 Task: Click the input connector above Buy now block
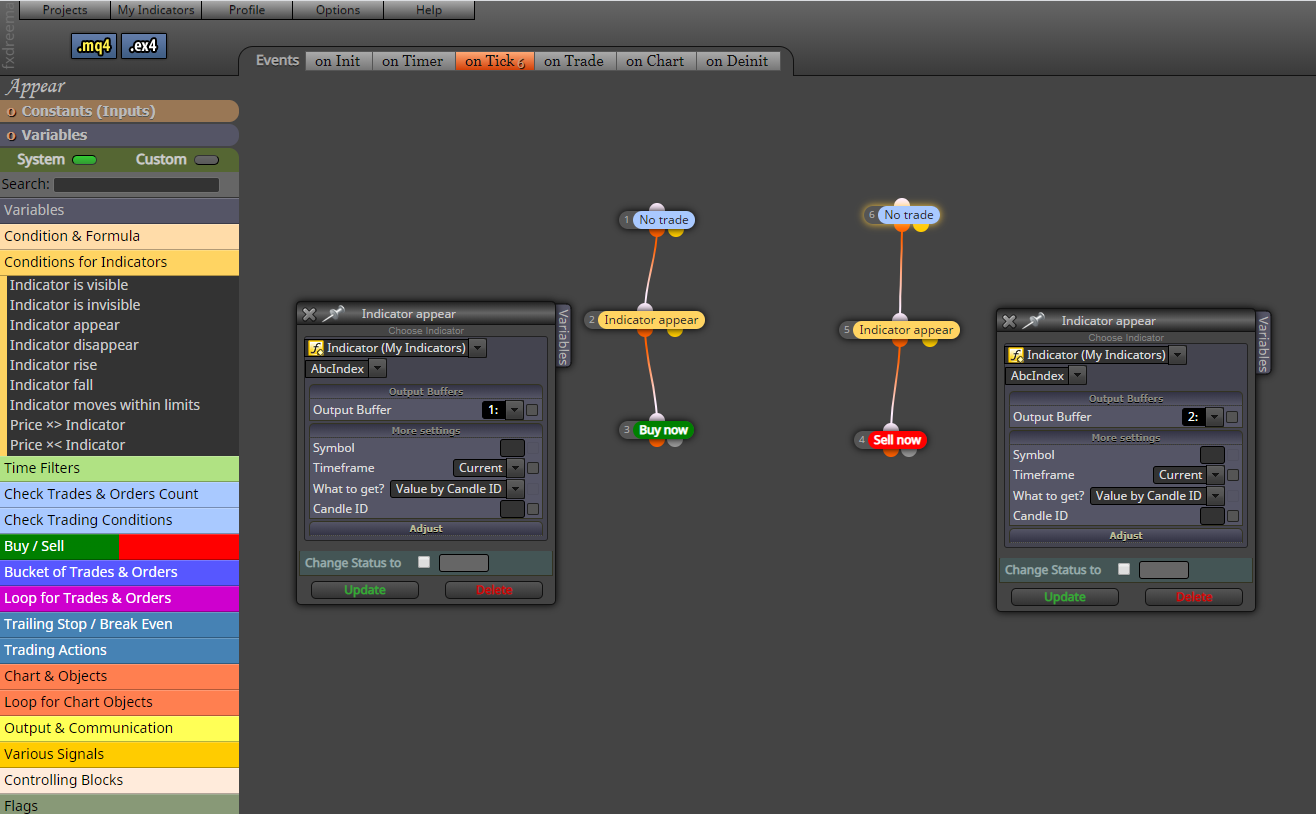pyautogui.click(x=656, y=419)
